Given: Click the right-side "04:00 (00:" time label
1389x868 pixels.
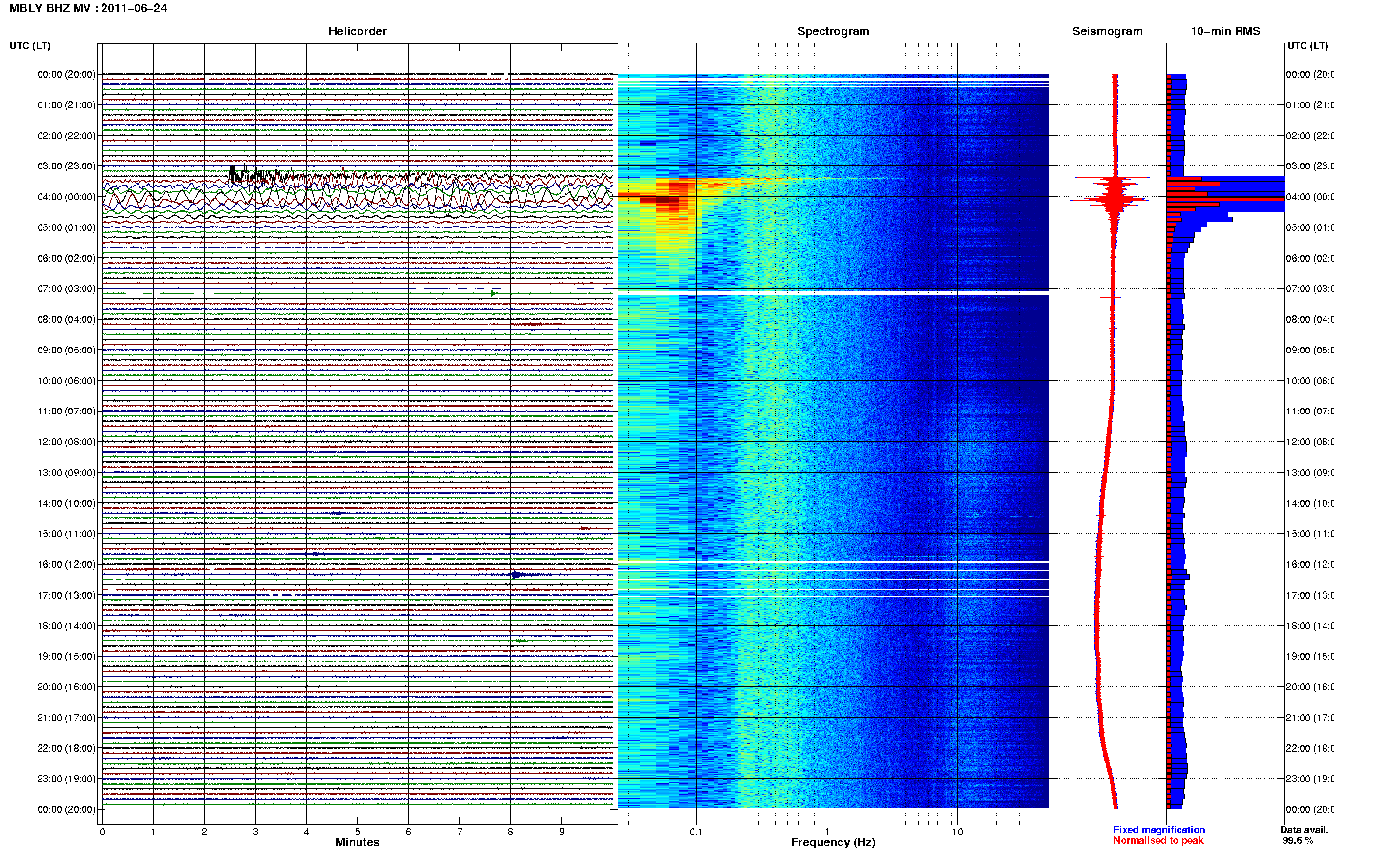Looking at the screenshot, I should coord(1310,197).
